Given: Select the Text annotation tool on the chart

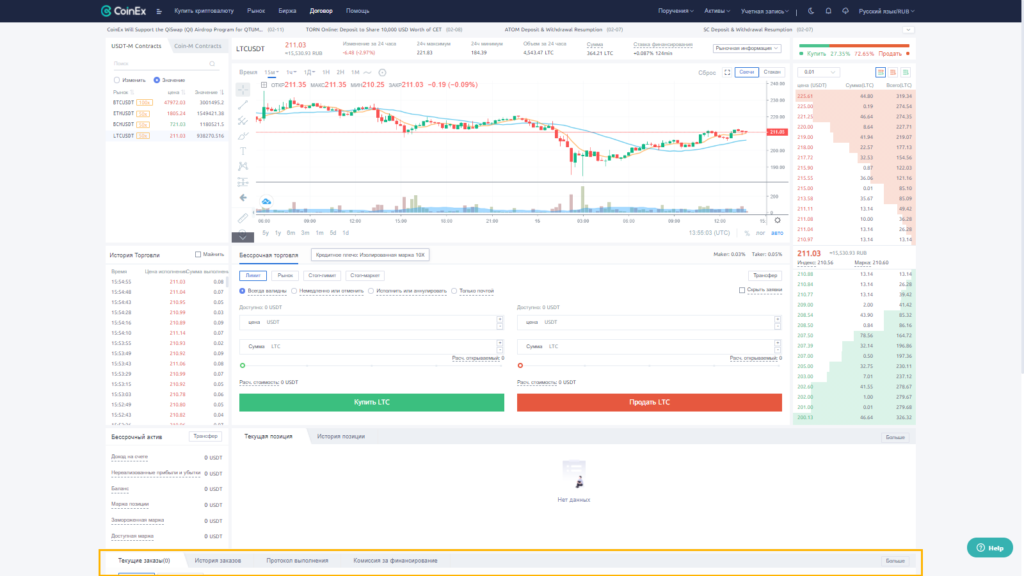Looking at the screenshot, I should pyautogui.click(x=243, y=150).
